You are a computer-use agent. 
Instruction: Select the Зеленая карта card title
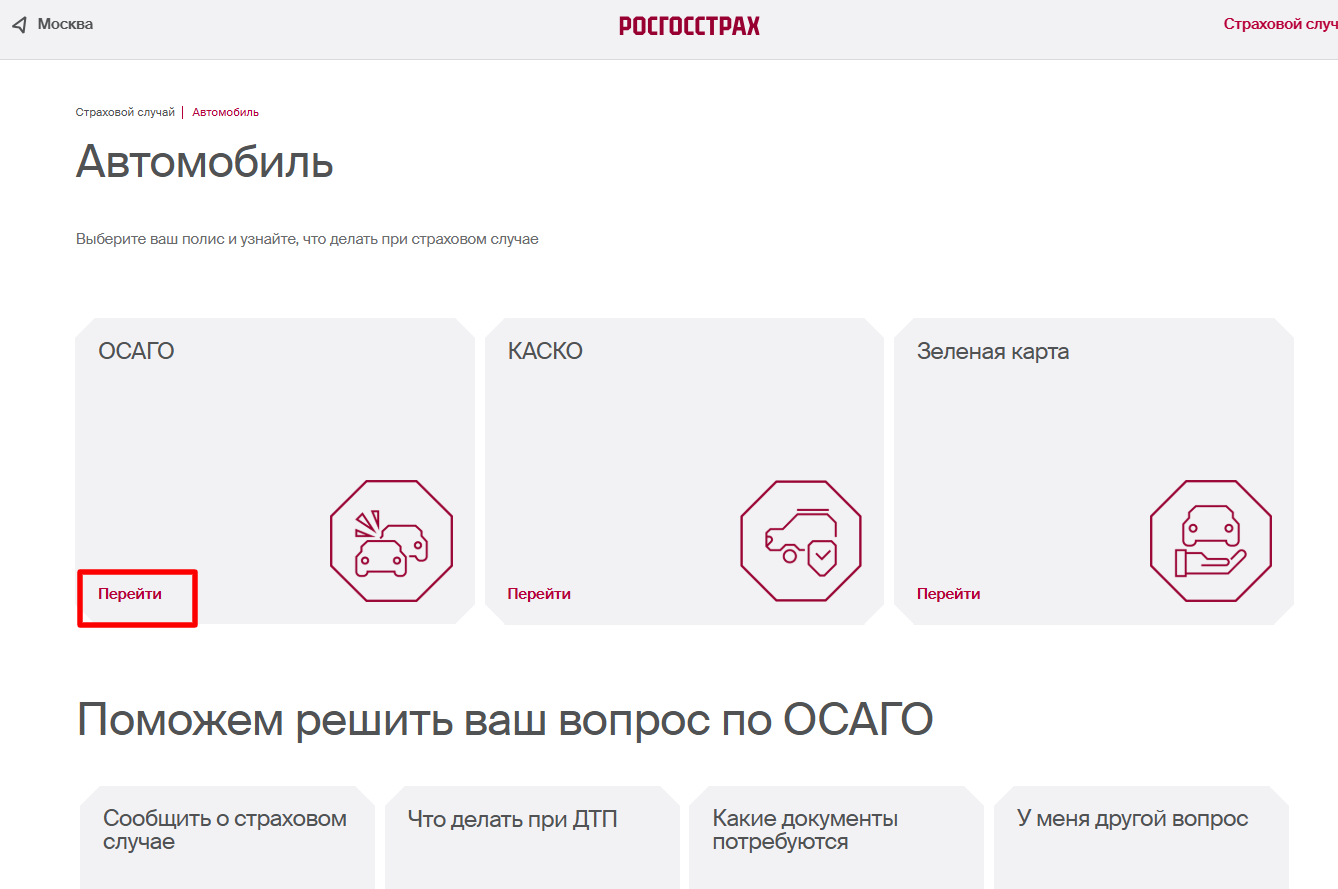click(992, 352)
